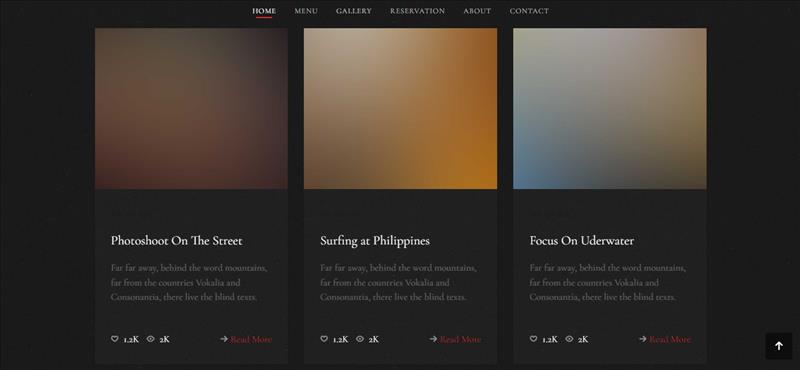Click the eye views icon on Focus On Uderwater card

569,339
